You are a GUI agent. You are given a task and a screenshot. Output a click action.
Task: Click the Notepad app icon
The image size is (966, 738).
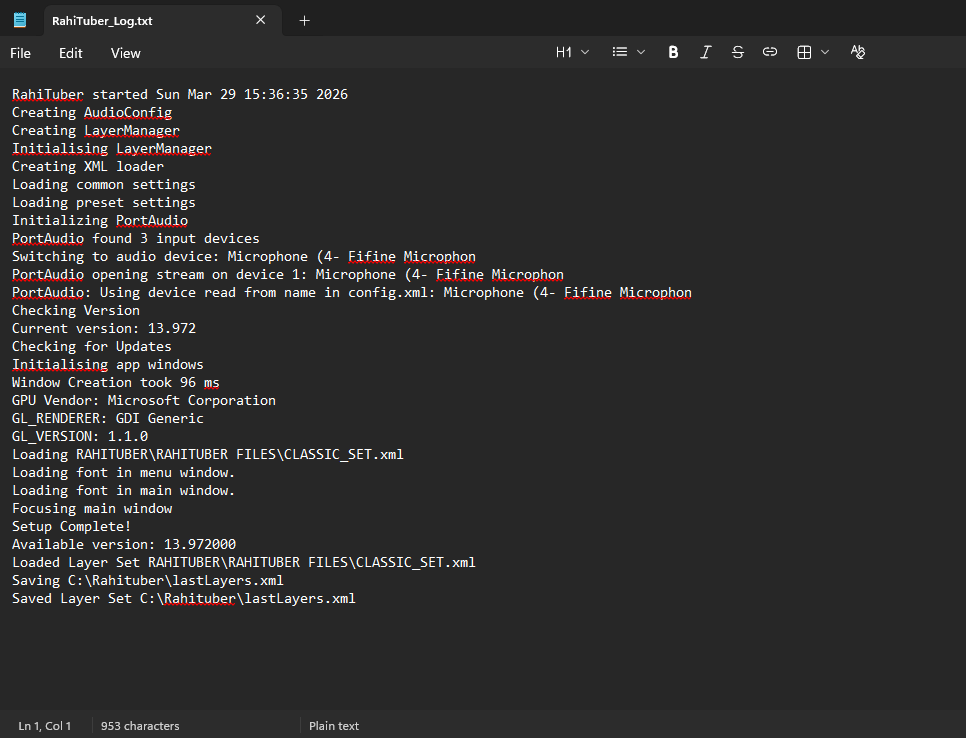point(20,20)
